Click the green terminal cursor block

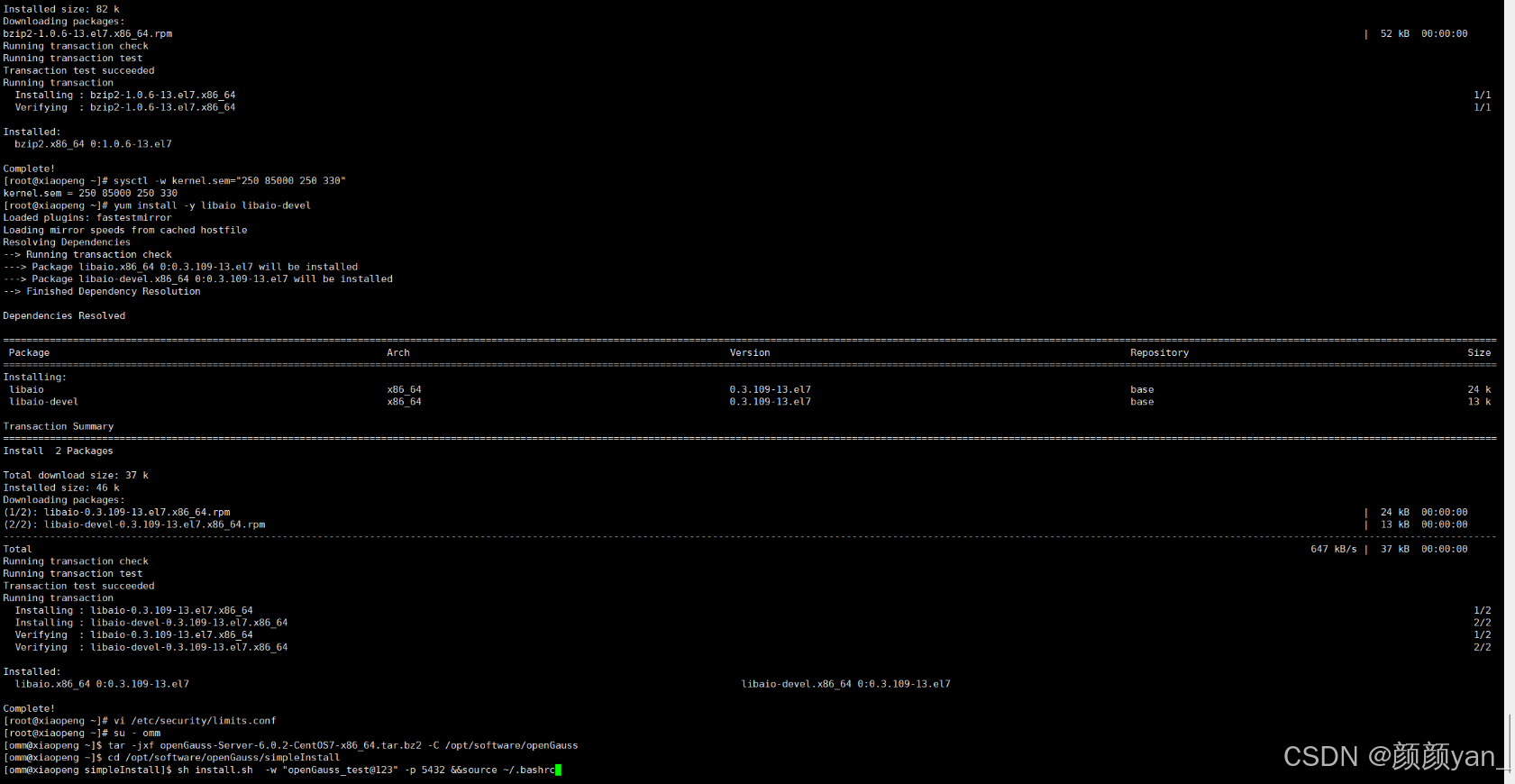(559, 770)
